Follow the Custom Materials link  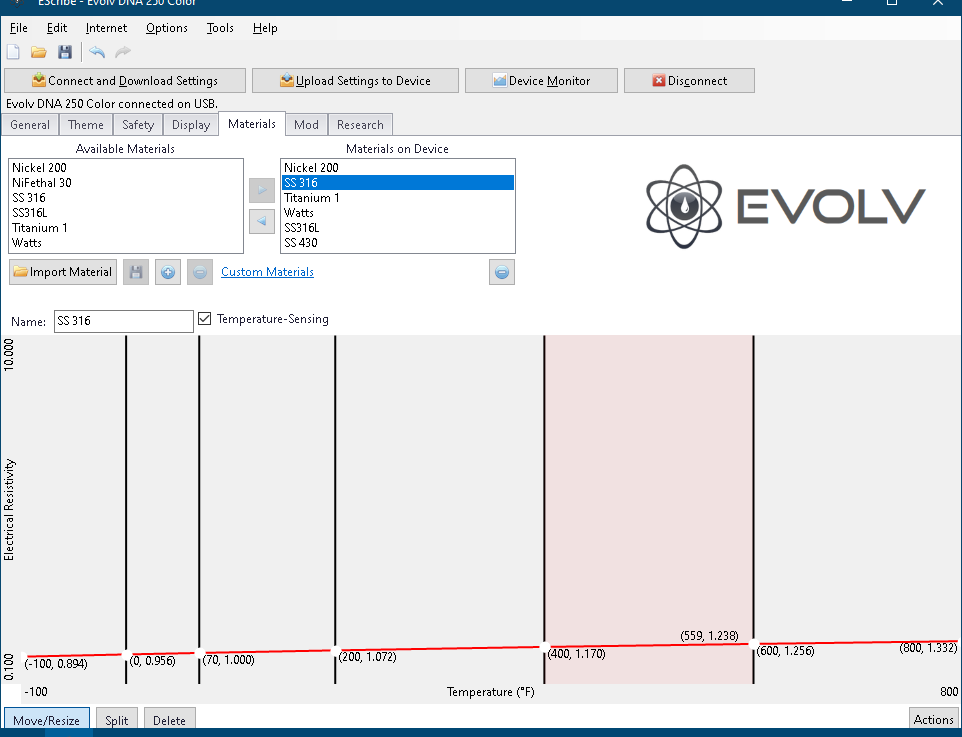[267, 272]
